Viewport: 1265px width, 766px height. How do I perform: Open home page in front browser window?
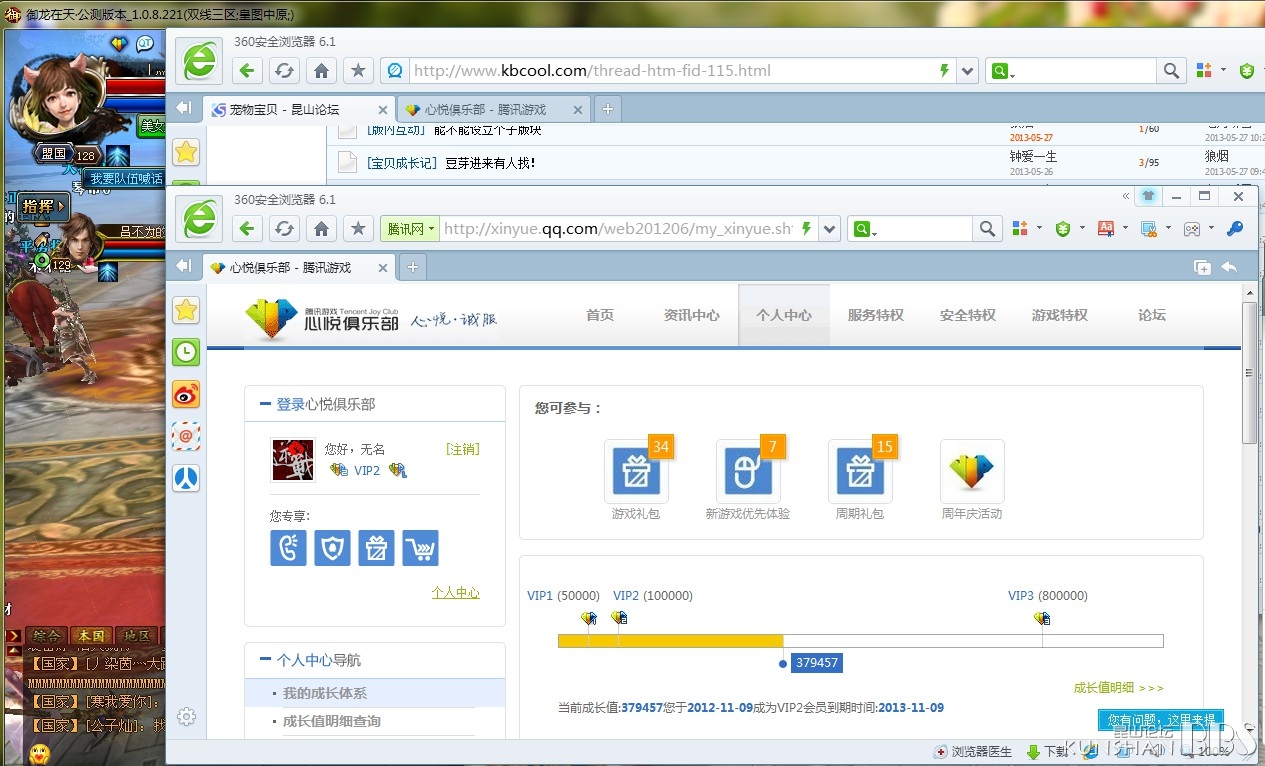321,229
